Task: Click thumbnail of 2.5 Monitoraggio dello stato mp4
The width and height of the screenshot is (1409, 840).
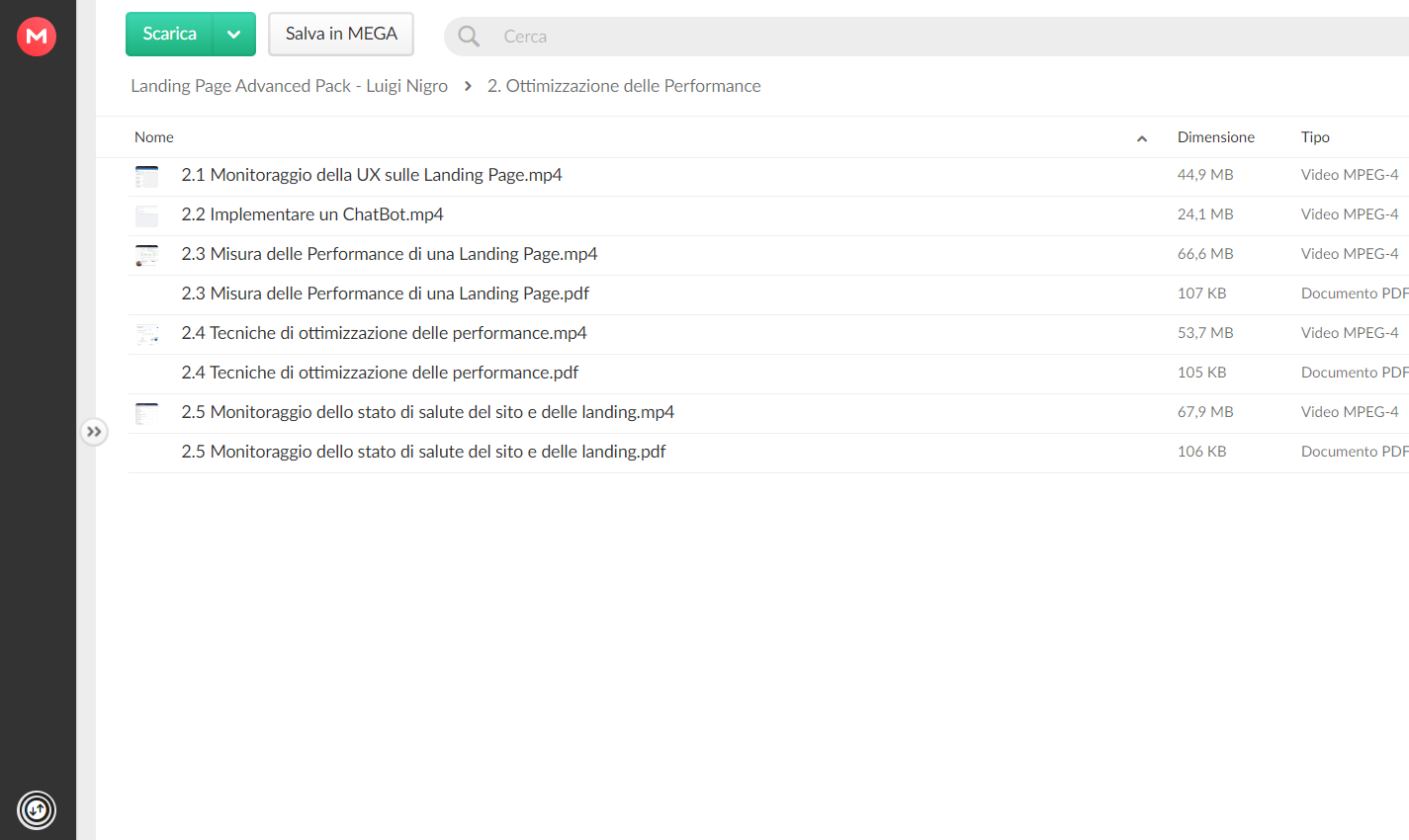Action: coord(146,413)
